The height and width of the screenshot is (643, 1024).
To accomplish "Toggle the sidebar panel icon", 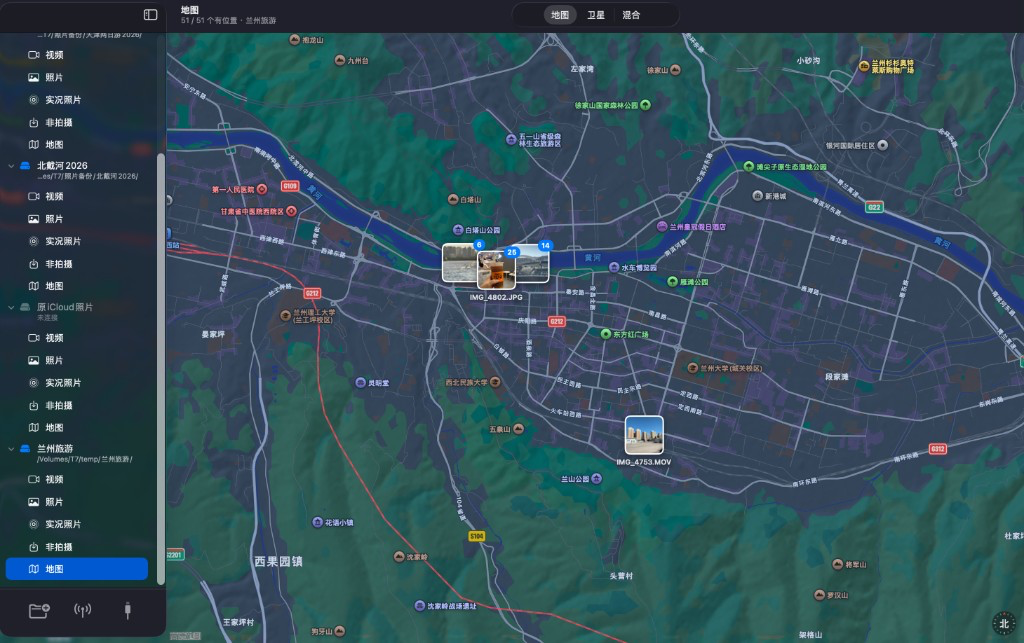I will coord(150,14).
